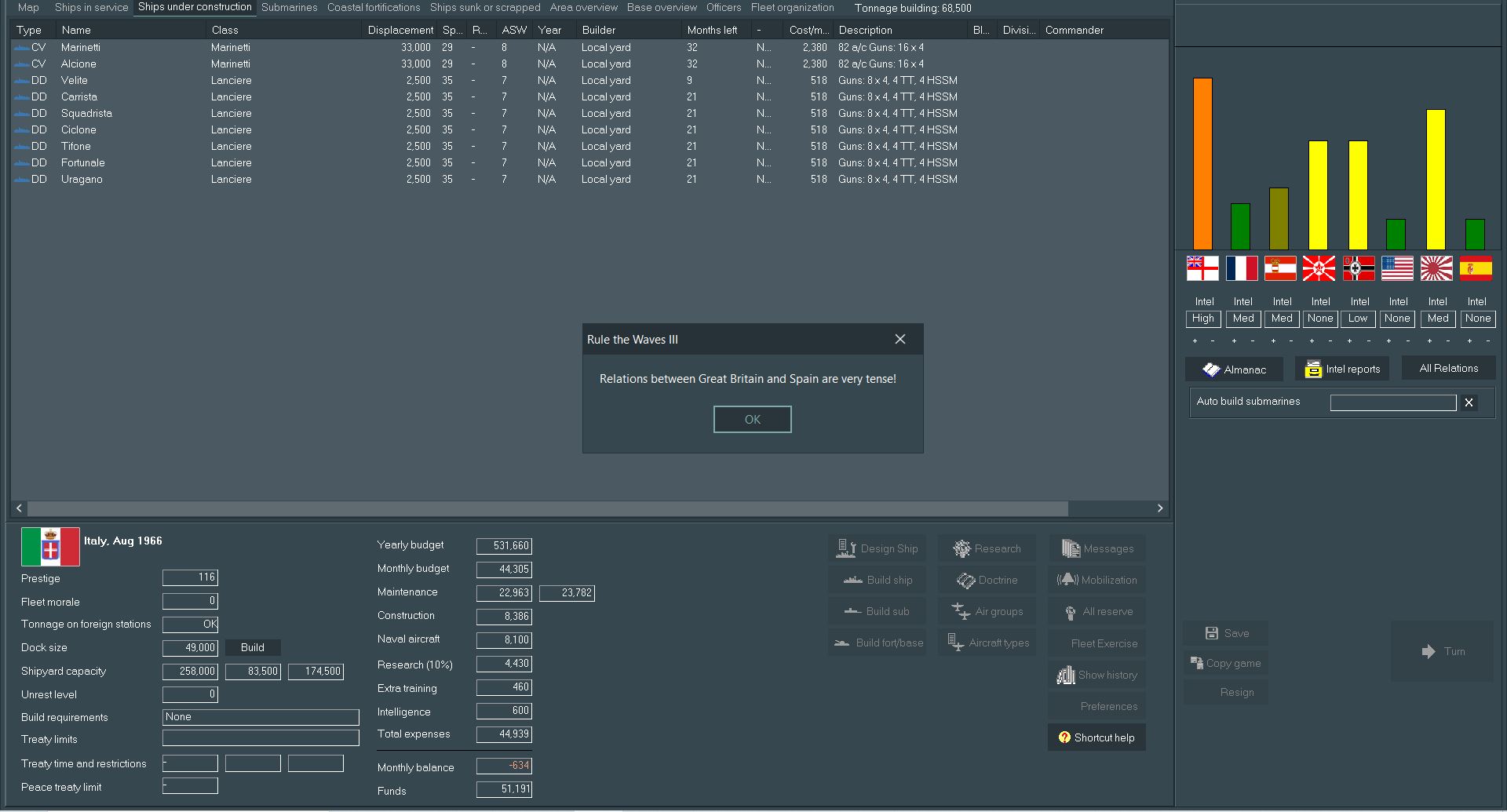
Task: Open the Doctrine settings
Action: click(x=987, y=580)
